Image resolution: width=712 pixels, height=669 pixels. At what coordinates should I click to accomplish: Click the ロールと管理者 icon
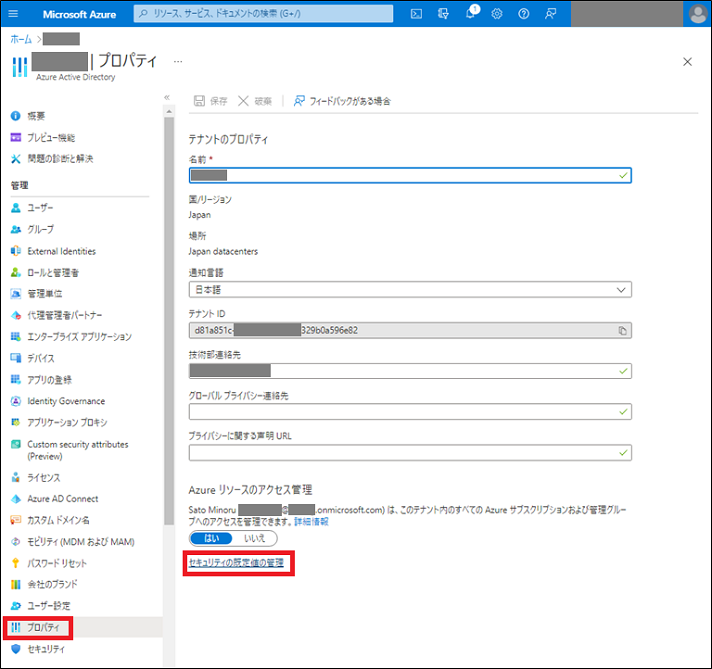pyautogui.click(x=15, y=273)
